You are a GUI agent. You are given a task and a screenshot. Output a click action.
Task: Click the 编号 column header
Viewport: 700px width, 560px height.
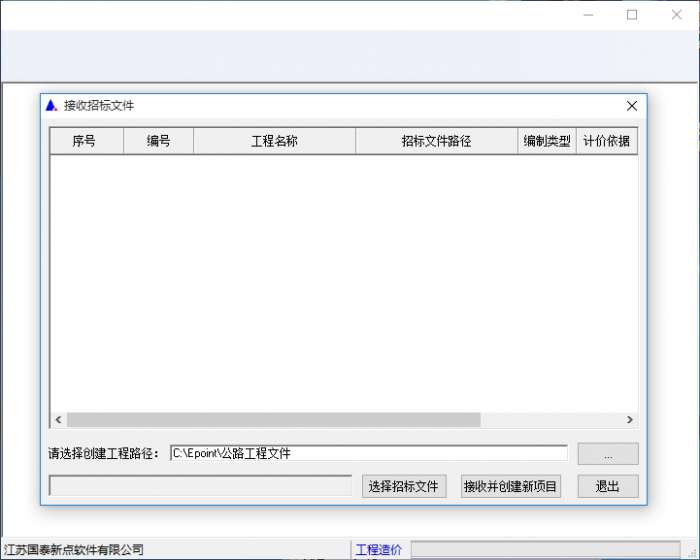click(x=158, y=141)
